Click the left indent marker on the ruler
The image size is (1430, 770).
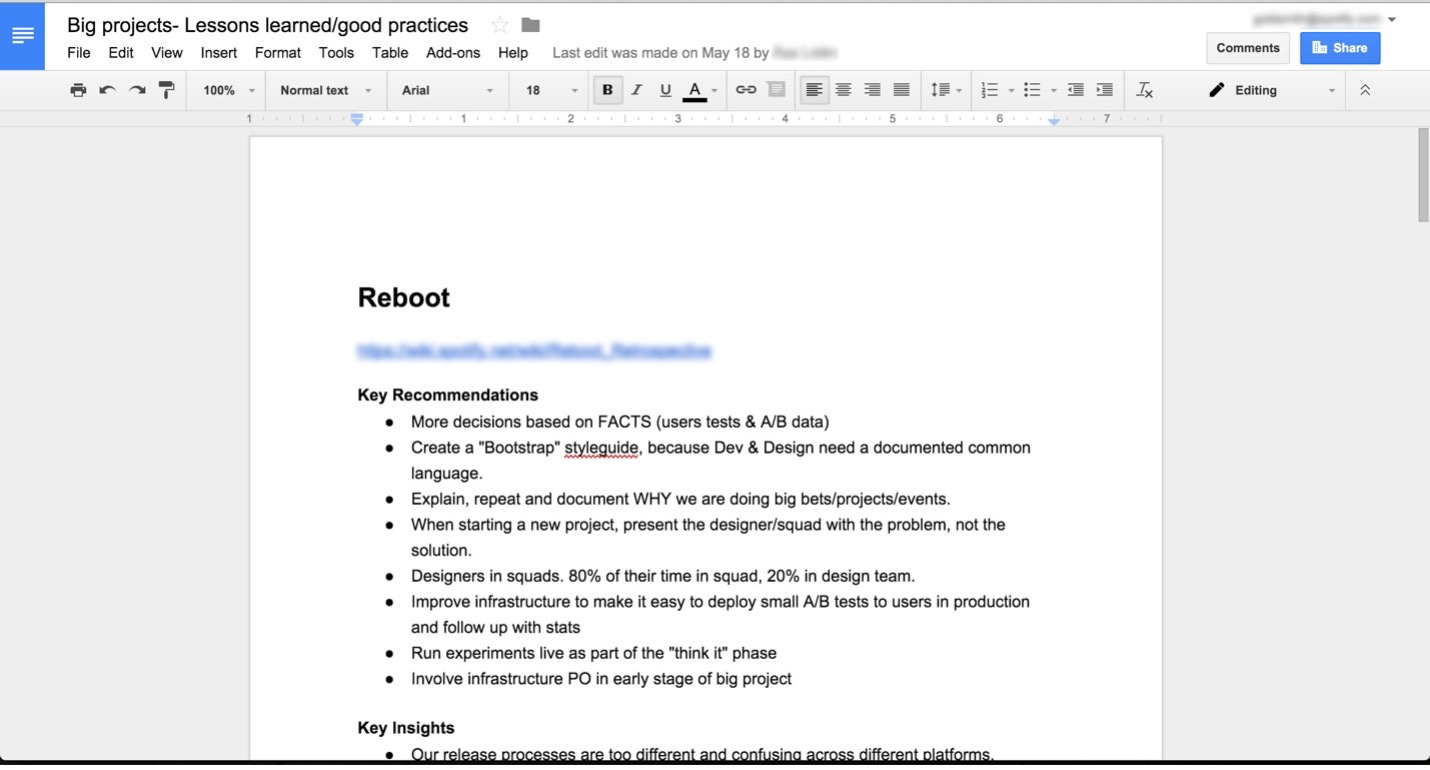(357, 119)
